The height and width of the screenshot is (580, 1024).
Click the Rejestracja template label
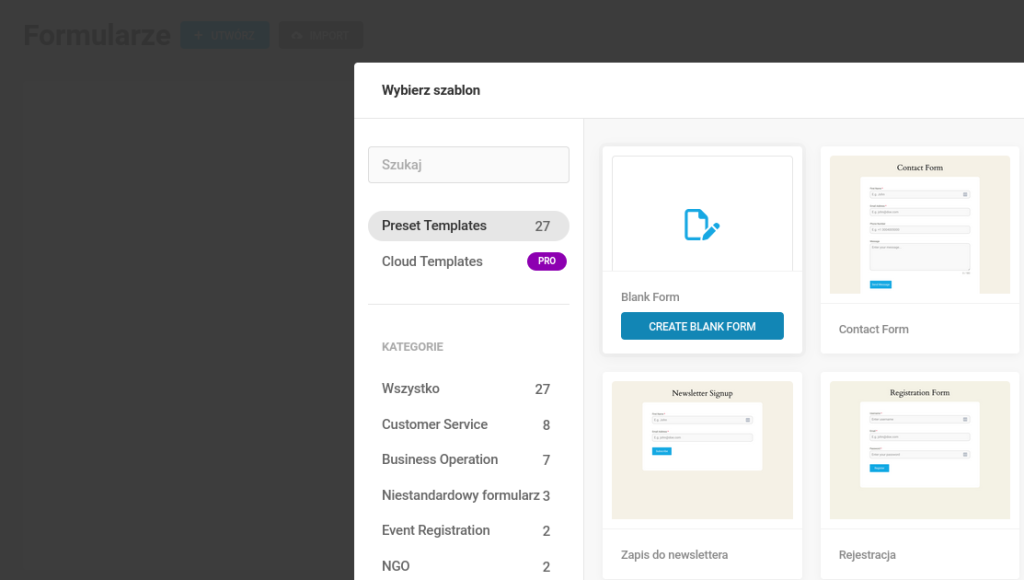coord(867,555)
